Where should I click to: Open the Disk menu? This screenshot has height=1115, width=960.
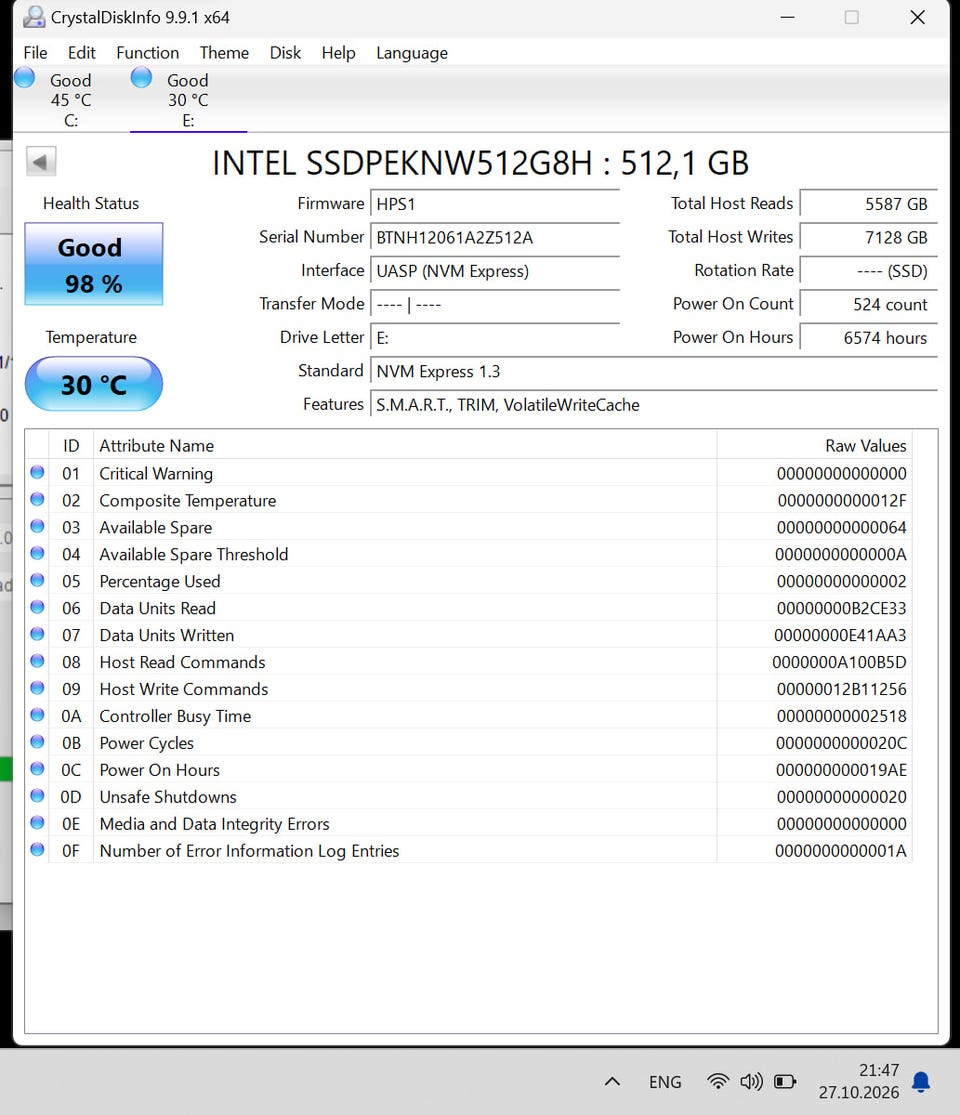pos(285,53)
